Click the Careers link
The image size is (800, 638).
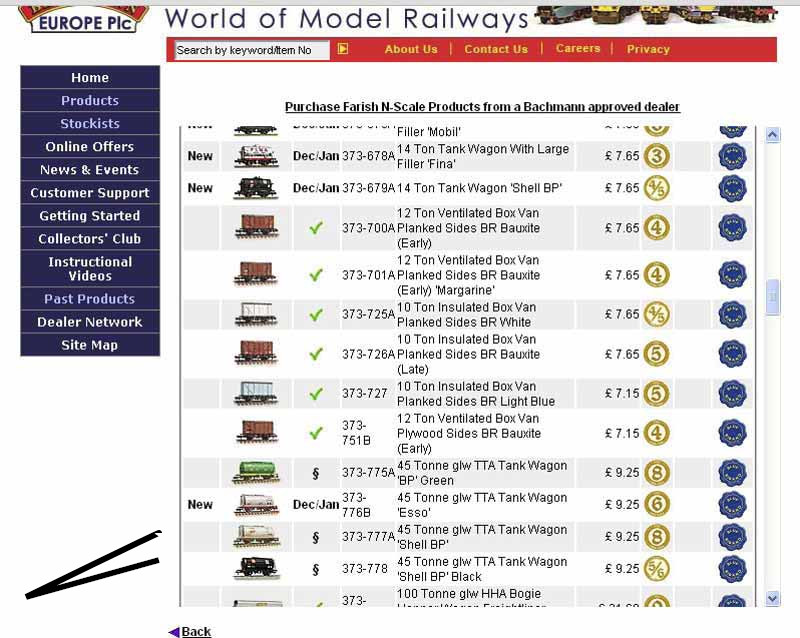578,48
